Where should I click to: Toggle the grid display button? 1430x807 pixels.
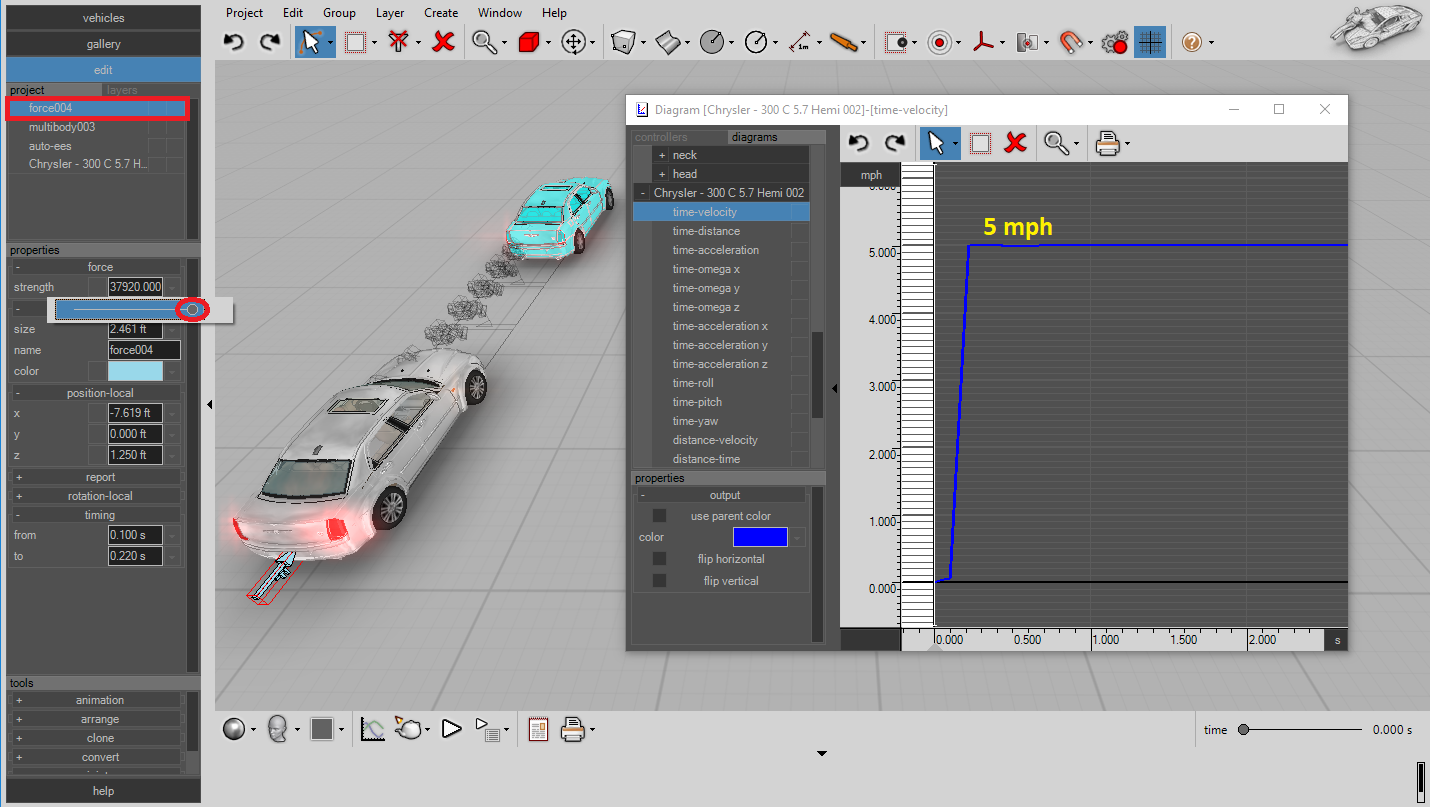1150,42
